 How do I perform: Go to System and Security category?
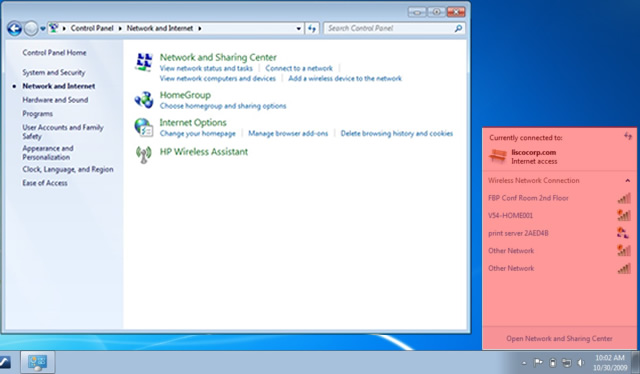[x=53, y=72]
